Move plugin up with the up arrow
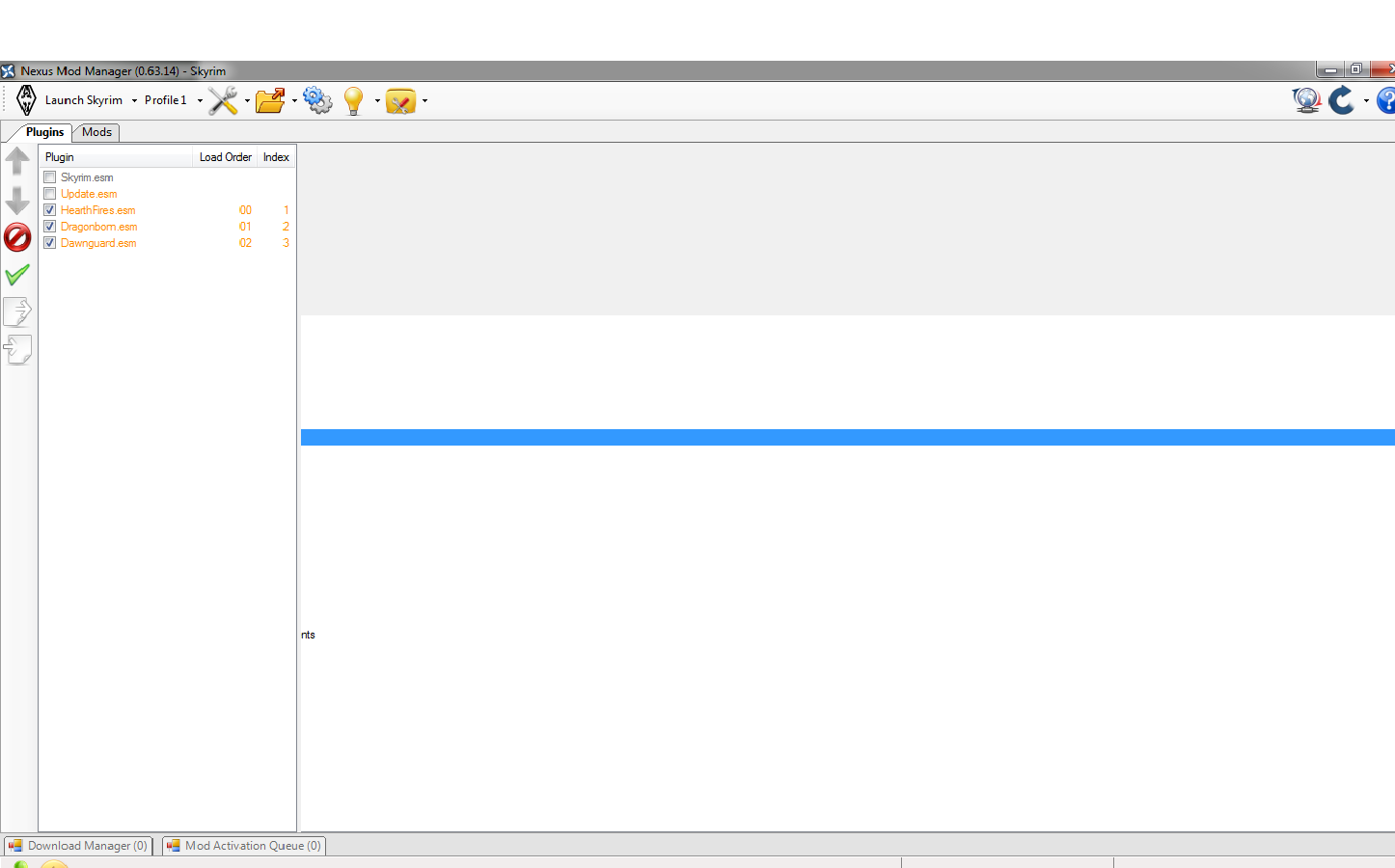1395x868 pixels. click(x=17, y=161)
